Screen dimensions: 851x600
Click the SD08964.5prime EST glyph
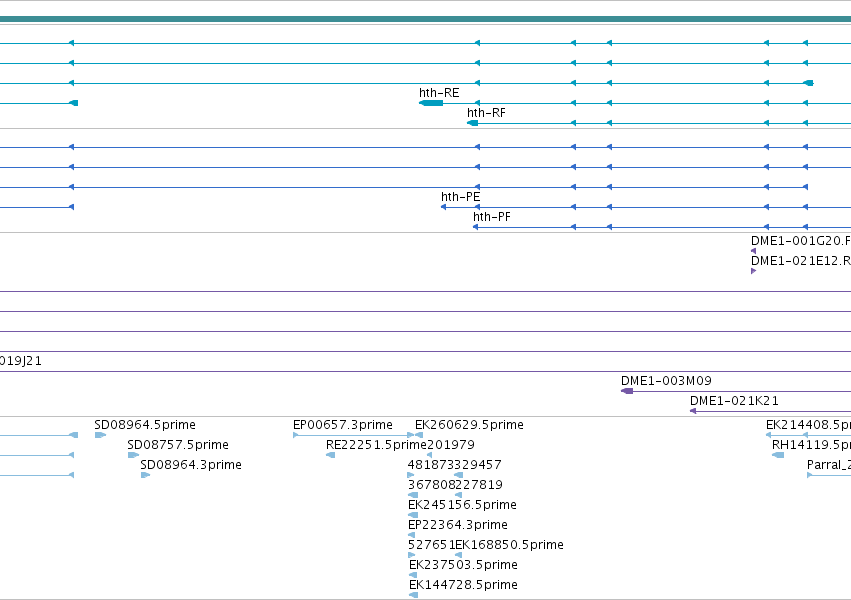click(x=100, y=435)
